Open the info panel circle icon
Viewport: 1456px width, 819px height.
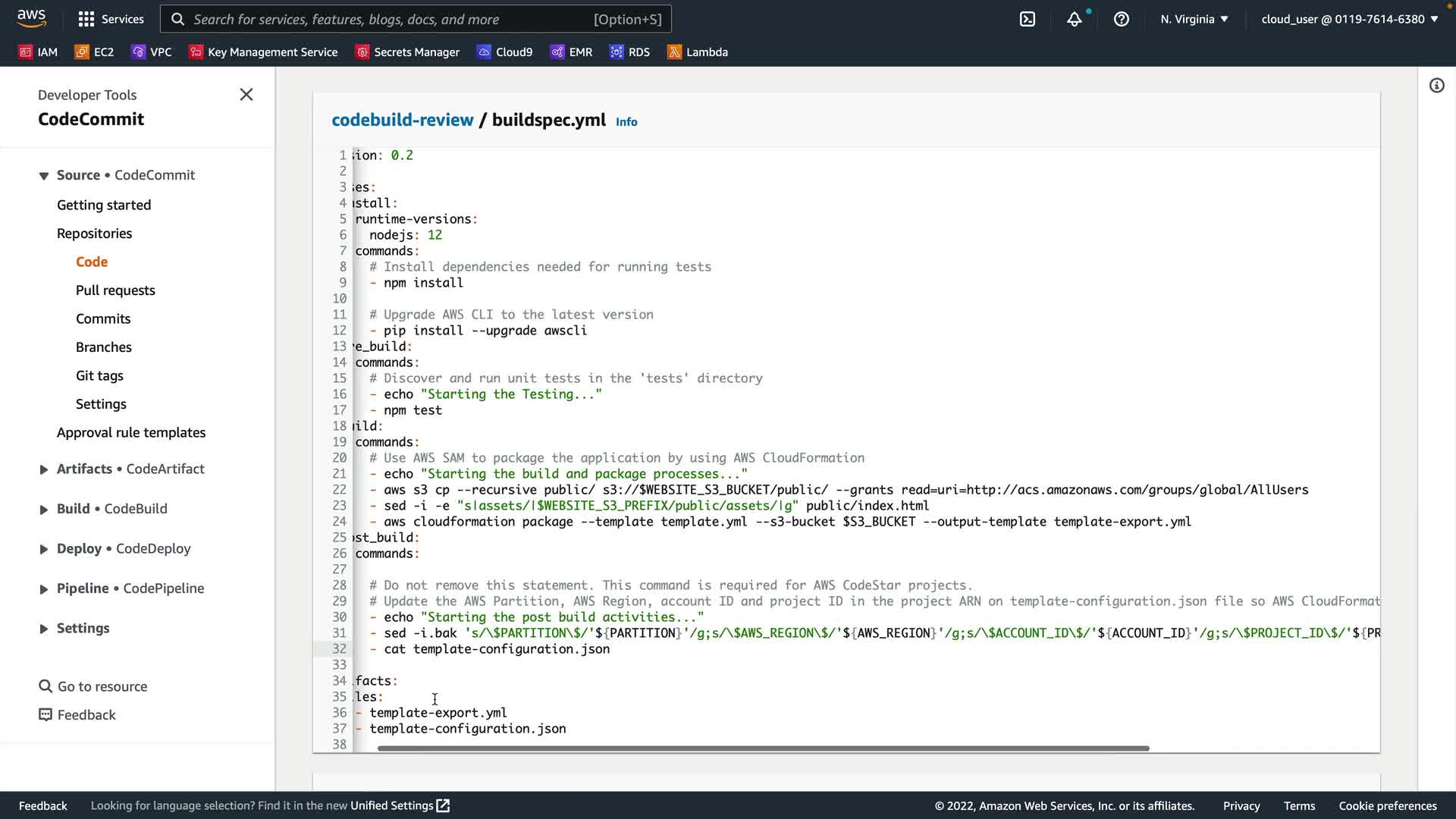click(x=1436, y=86)
